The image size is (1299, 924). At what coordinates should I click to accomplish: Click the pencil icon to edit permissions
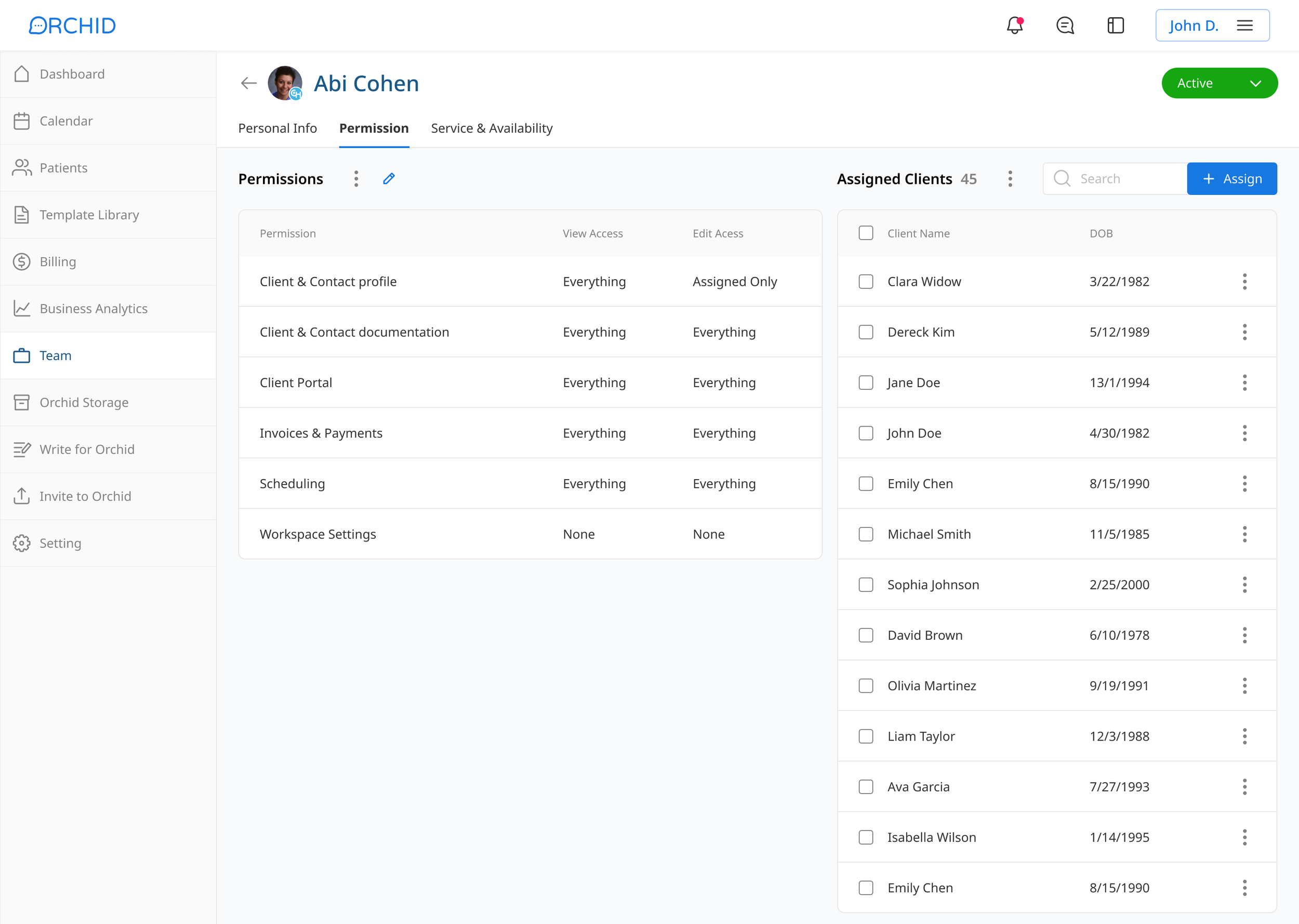(389, 179)
